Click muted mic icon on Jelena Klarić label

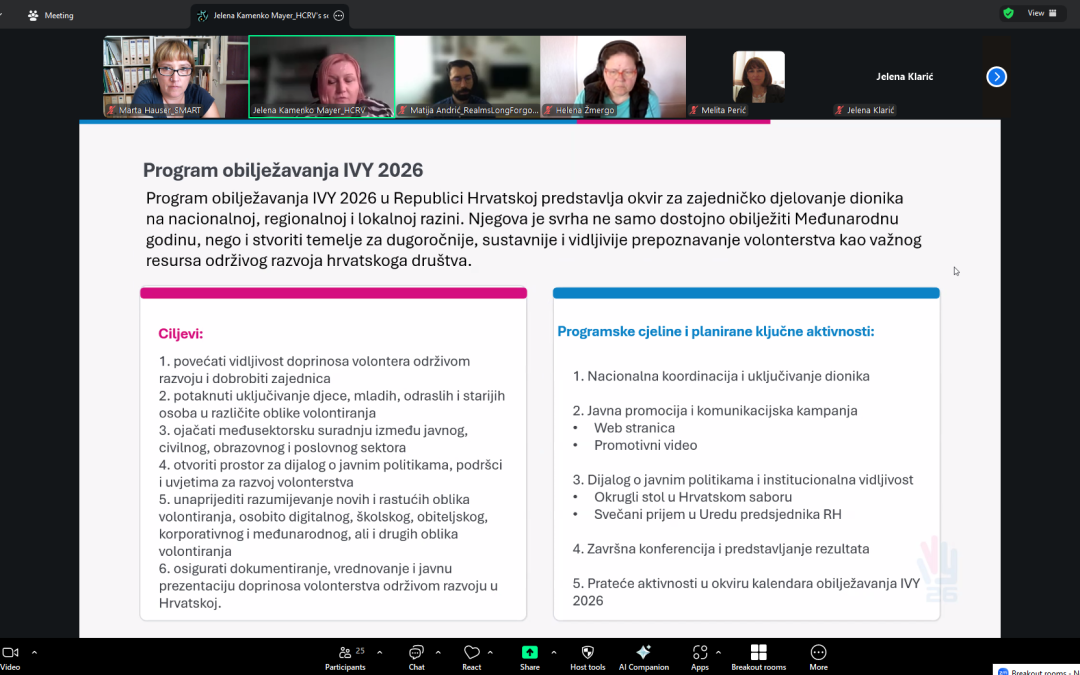840,110
